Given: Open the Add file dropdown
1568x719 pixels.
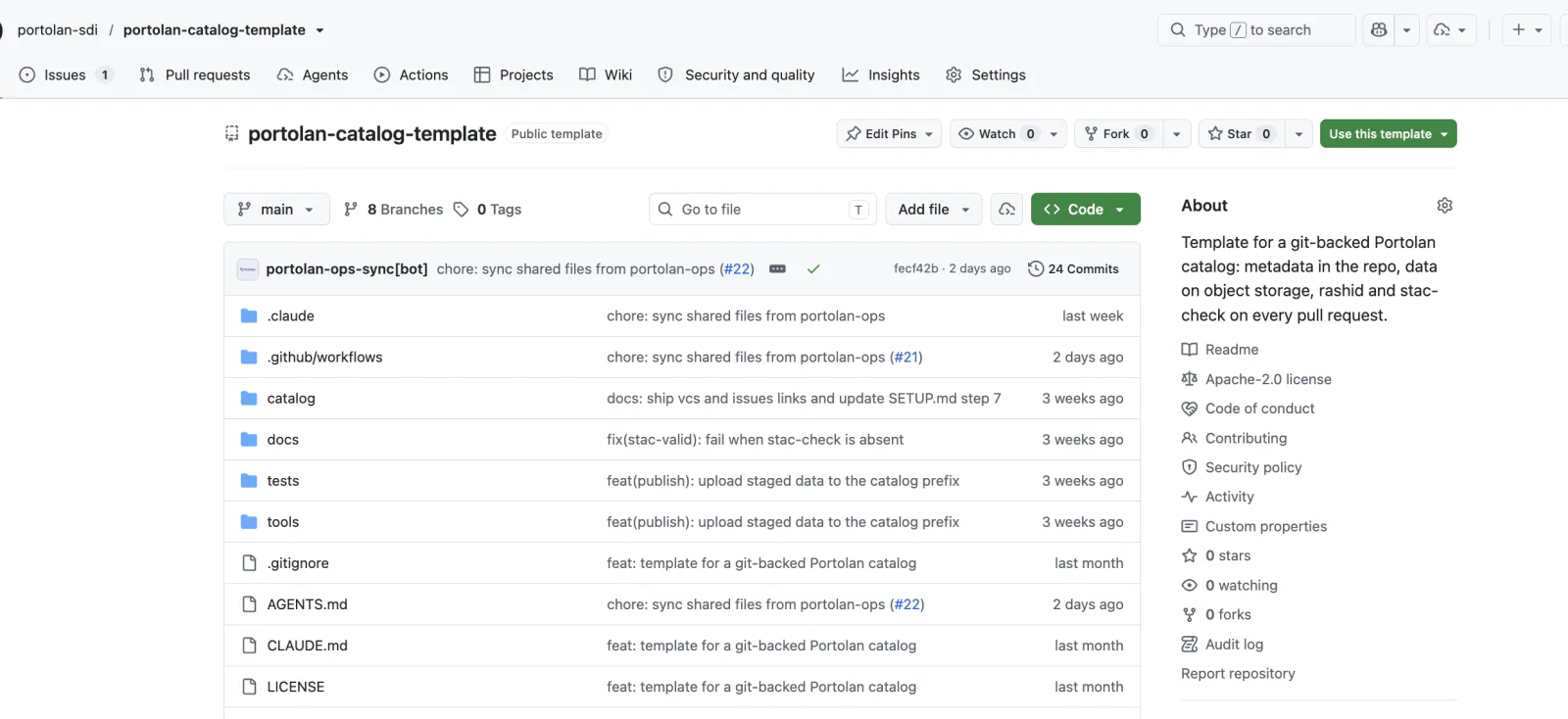Looking at the screenshot, I should click(933, 210).
